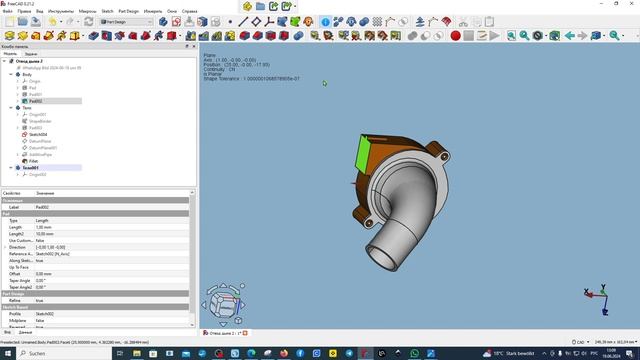Screen dimensions: 640x360
Task: Close the document tab at viewport bottom
Action: tap(245, 333)
